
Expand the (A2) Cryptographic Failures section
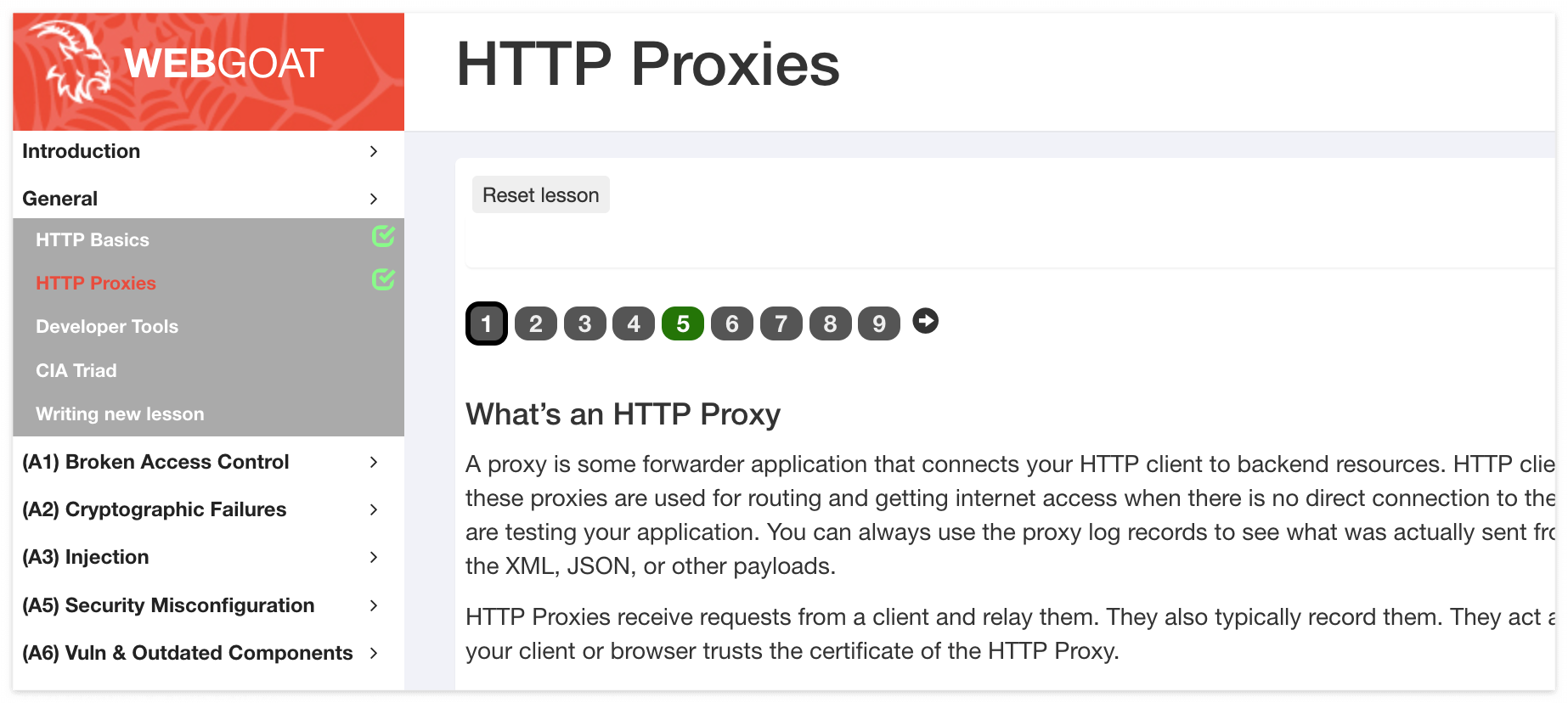[x=374, y=509]
